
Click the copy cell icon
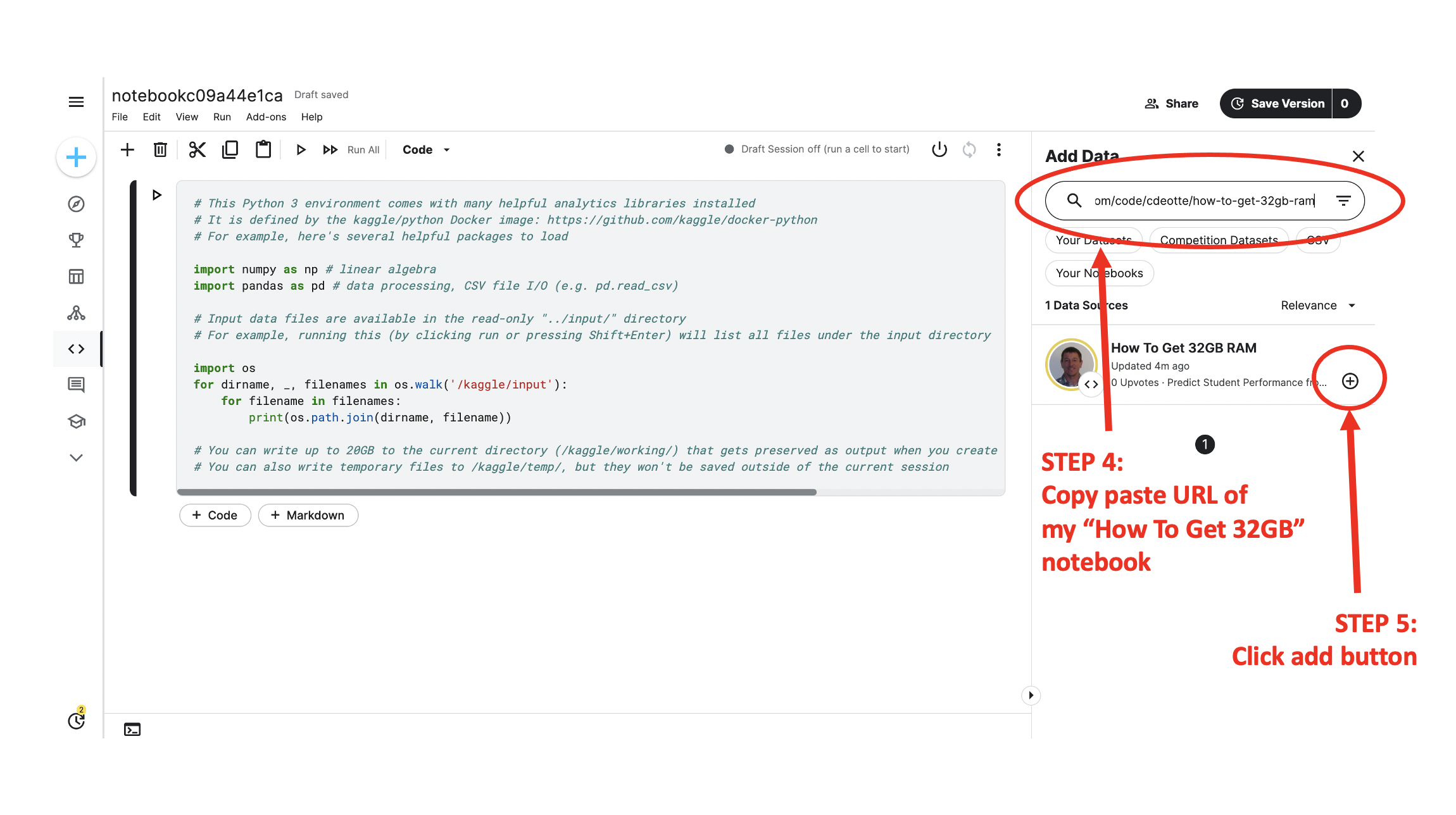coord(230,150)
